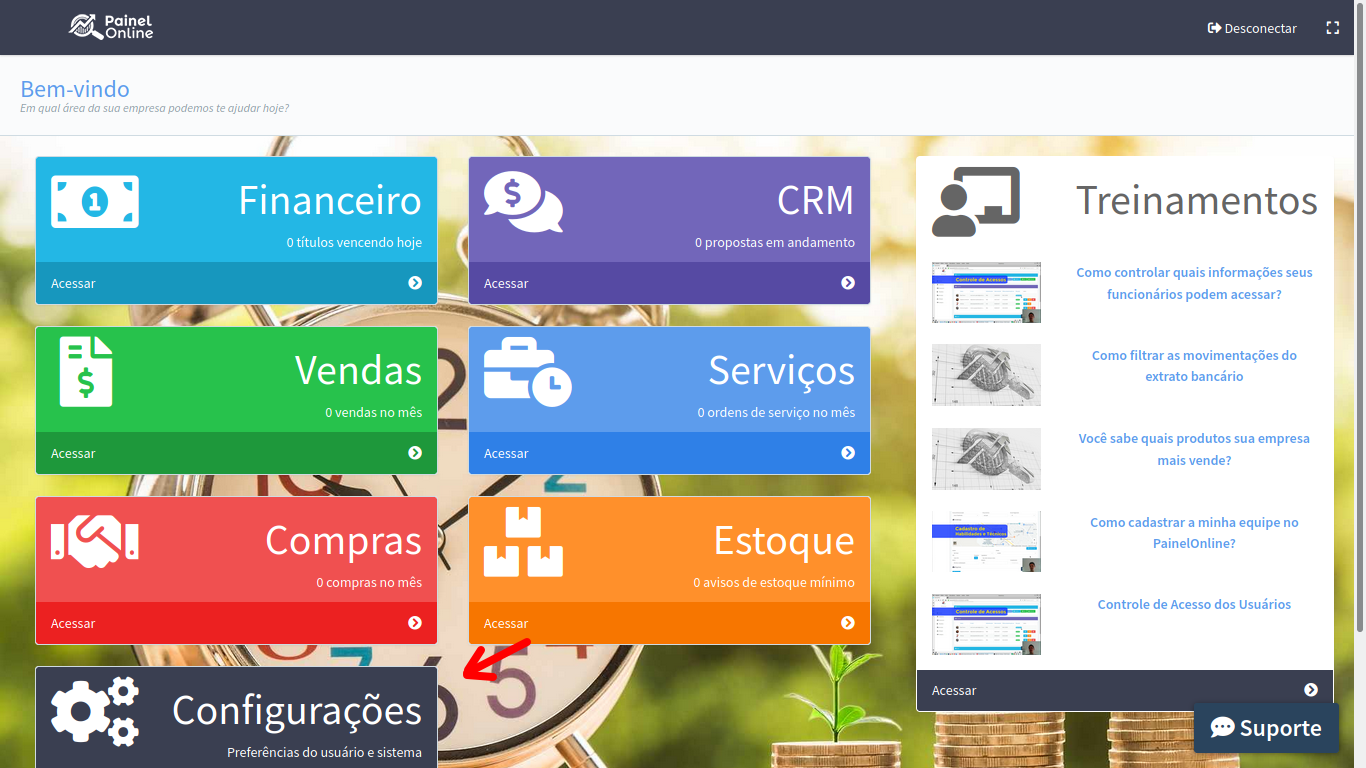Click the Painel Online logo

click(x=111, y=27)
